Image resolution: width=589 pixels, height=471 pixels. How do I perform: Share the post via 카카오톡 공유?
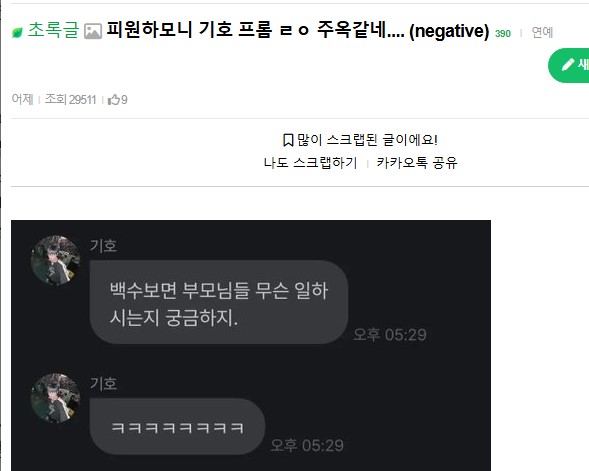tap(417, 163)
